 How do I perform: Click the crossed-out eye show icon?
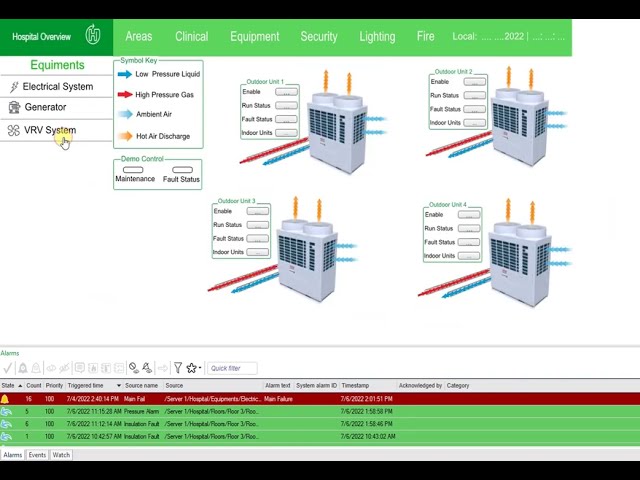[x=64, y=368]
